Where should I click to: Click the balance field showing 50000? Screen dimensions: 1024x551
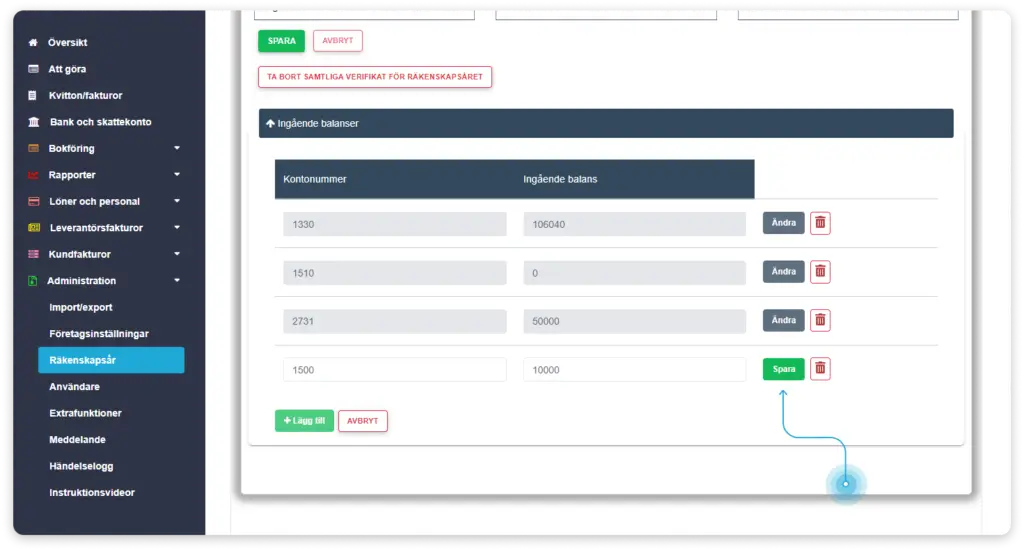coord(634,321)
